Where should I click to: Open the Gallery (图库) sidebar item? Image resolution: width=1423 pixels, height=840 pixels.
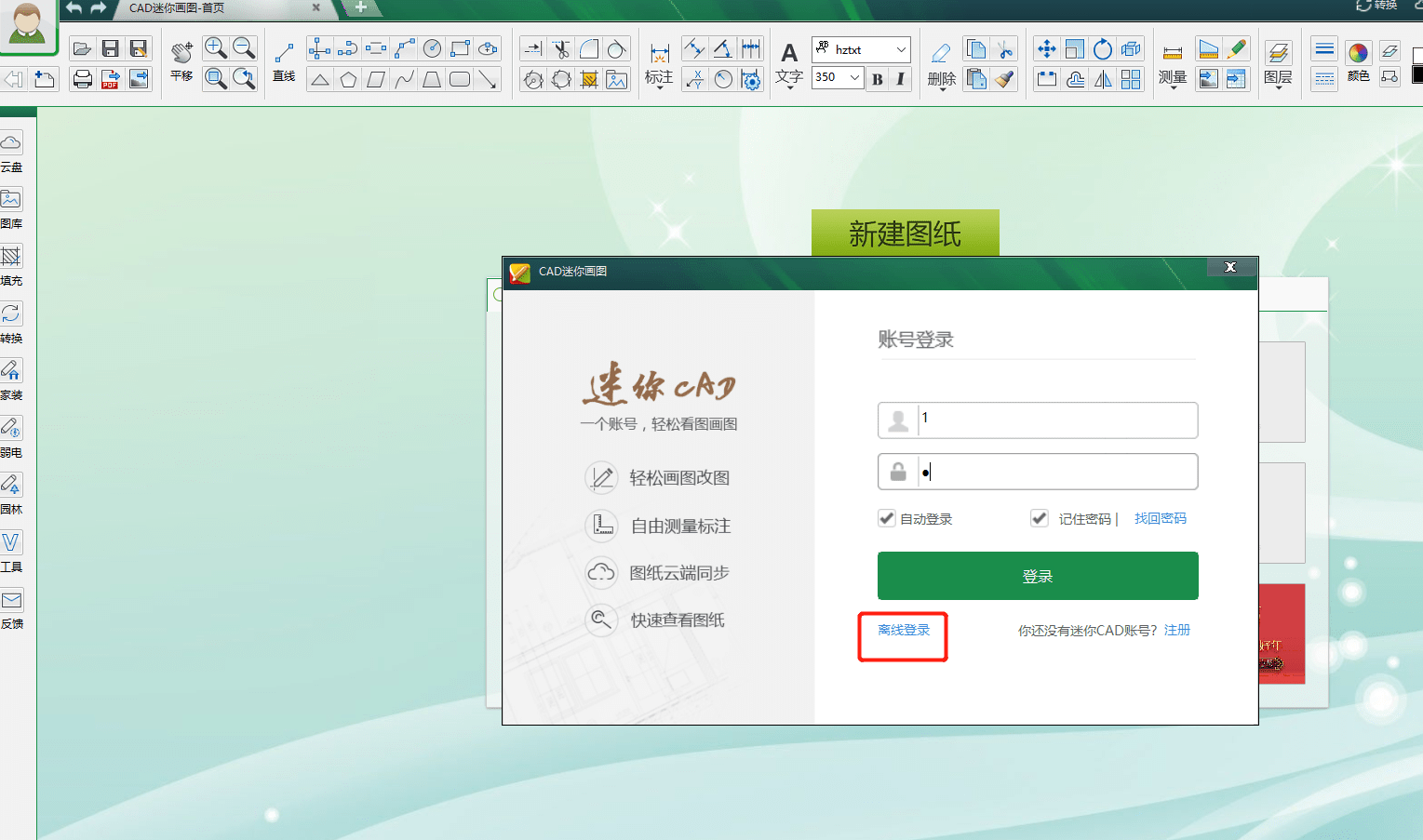pos(11,209)
